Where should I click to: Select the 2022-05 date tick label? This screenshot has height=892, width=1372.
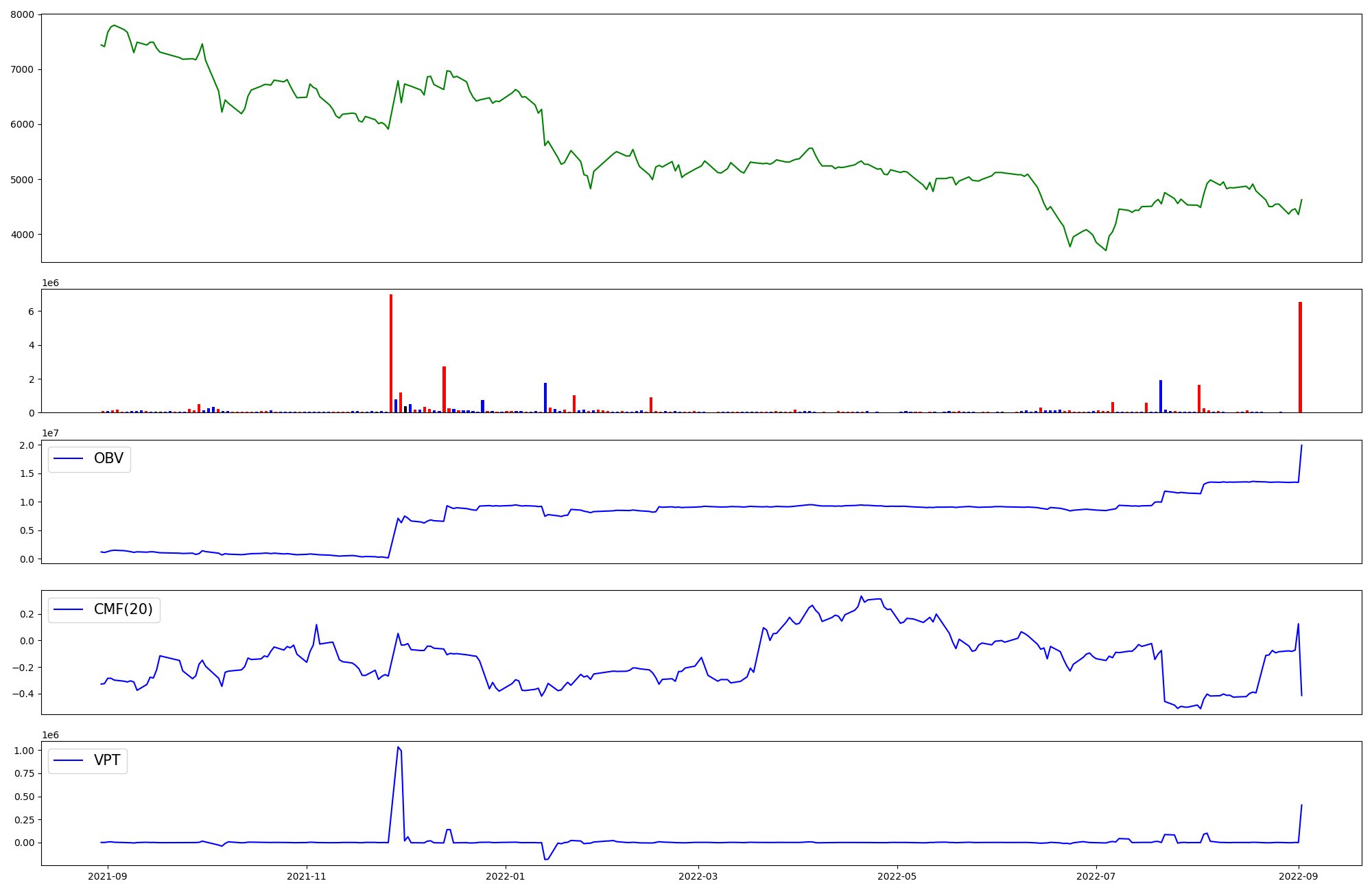897,876
